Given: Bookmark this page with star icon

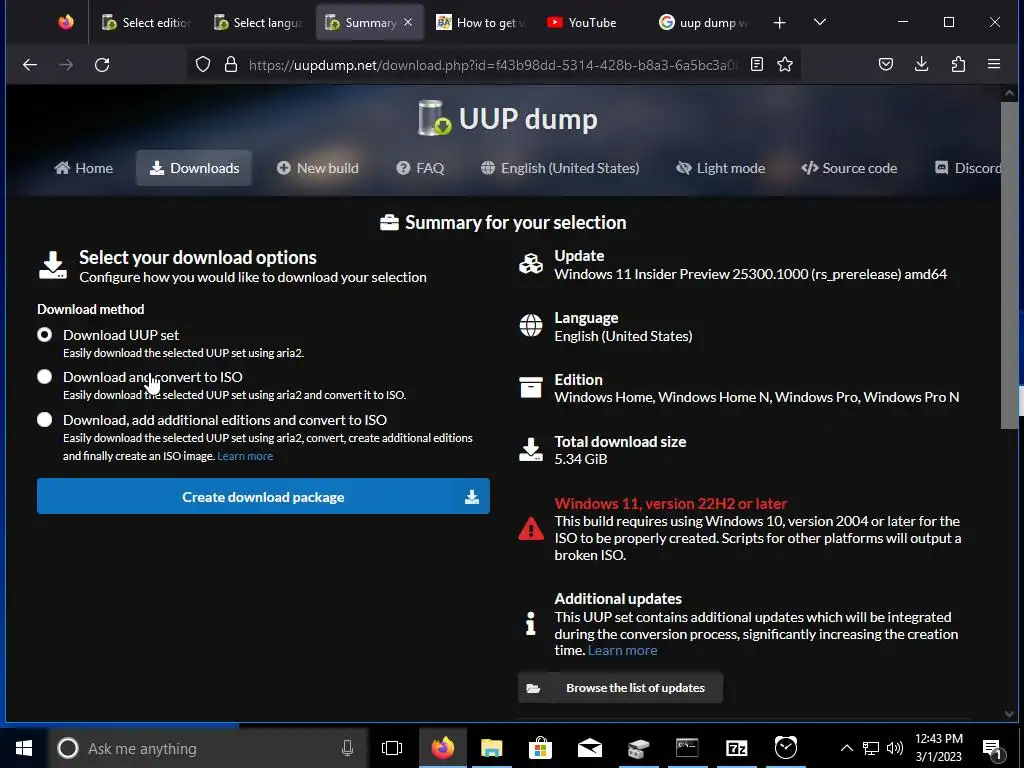Looking at the screenshot, I should tap(785, 64).
